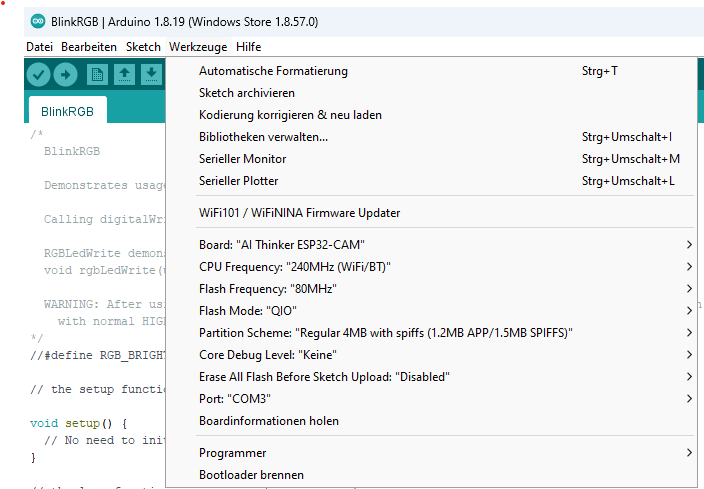Click Boardinformationen holen
Screen dimensions: 704x489
click(x=269, y=421)
